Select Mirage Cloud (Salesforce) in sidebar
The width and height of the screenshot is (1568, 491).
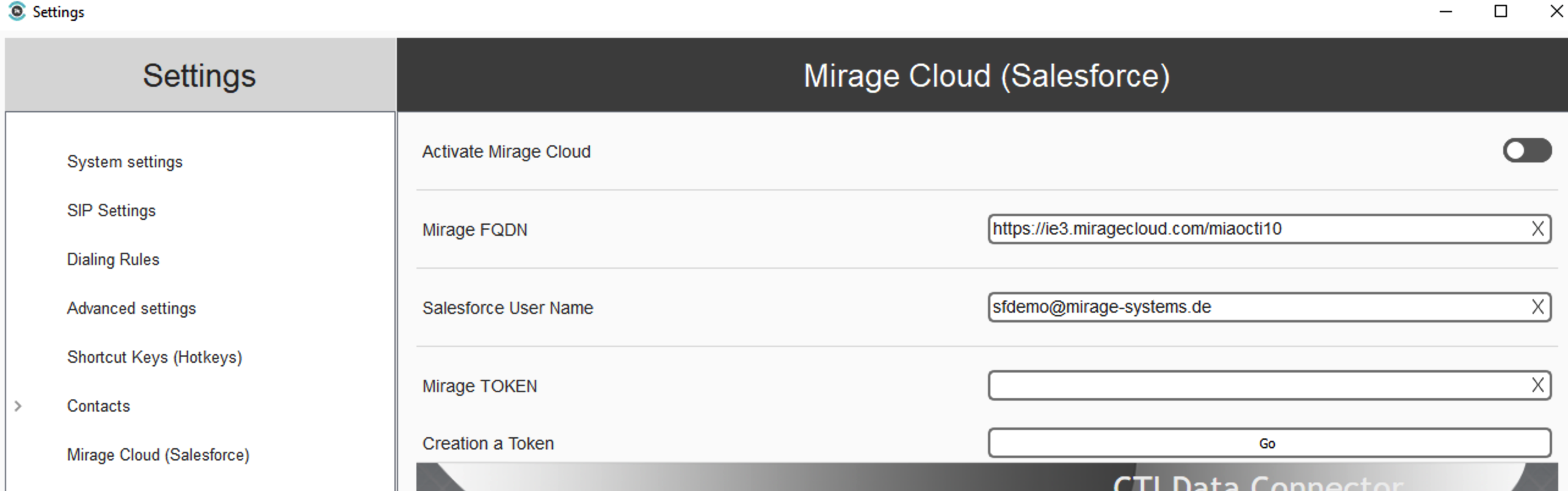pos(158,455)
